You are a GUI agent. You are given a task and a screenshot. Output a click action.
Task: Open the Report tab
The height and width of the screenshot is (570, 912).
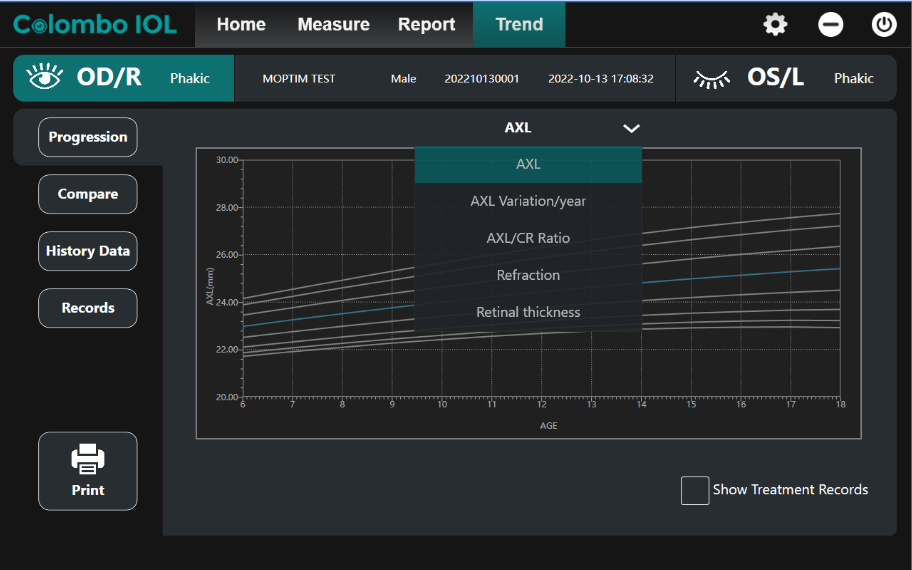426,25
